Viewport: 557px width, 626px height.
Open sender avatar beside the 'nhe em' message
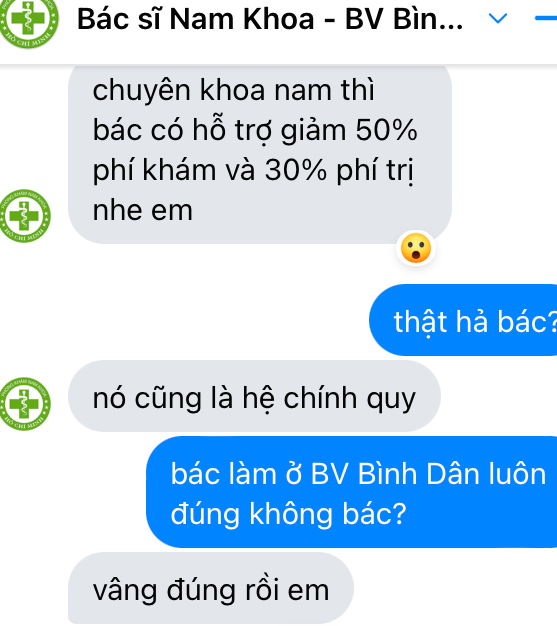[x=25, y=216]
